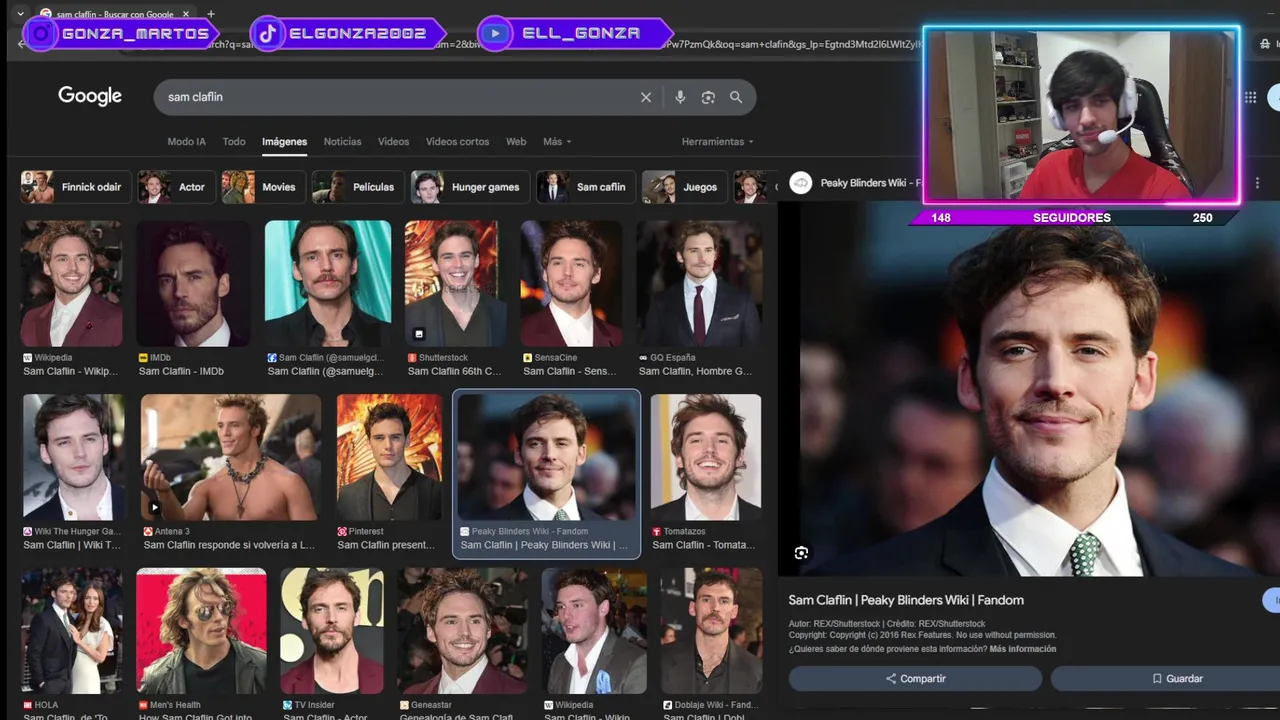Image resolution: width=1280 pixels, height=720 pixels.
Task: Switch to the Todo results tab
Action: tap(234, 141)
